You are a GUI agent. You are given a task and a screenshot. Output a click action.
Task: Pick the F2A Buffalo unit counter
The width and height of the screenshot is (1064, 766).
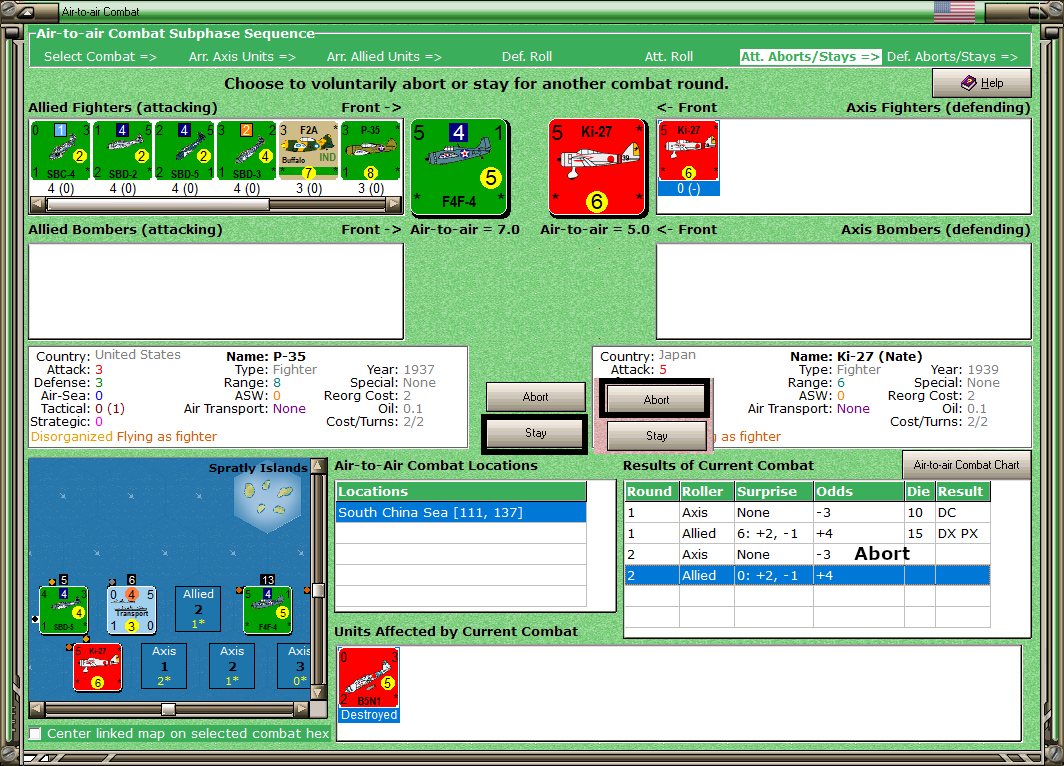coord(308,151)
